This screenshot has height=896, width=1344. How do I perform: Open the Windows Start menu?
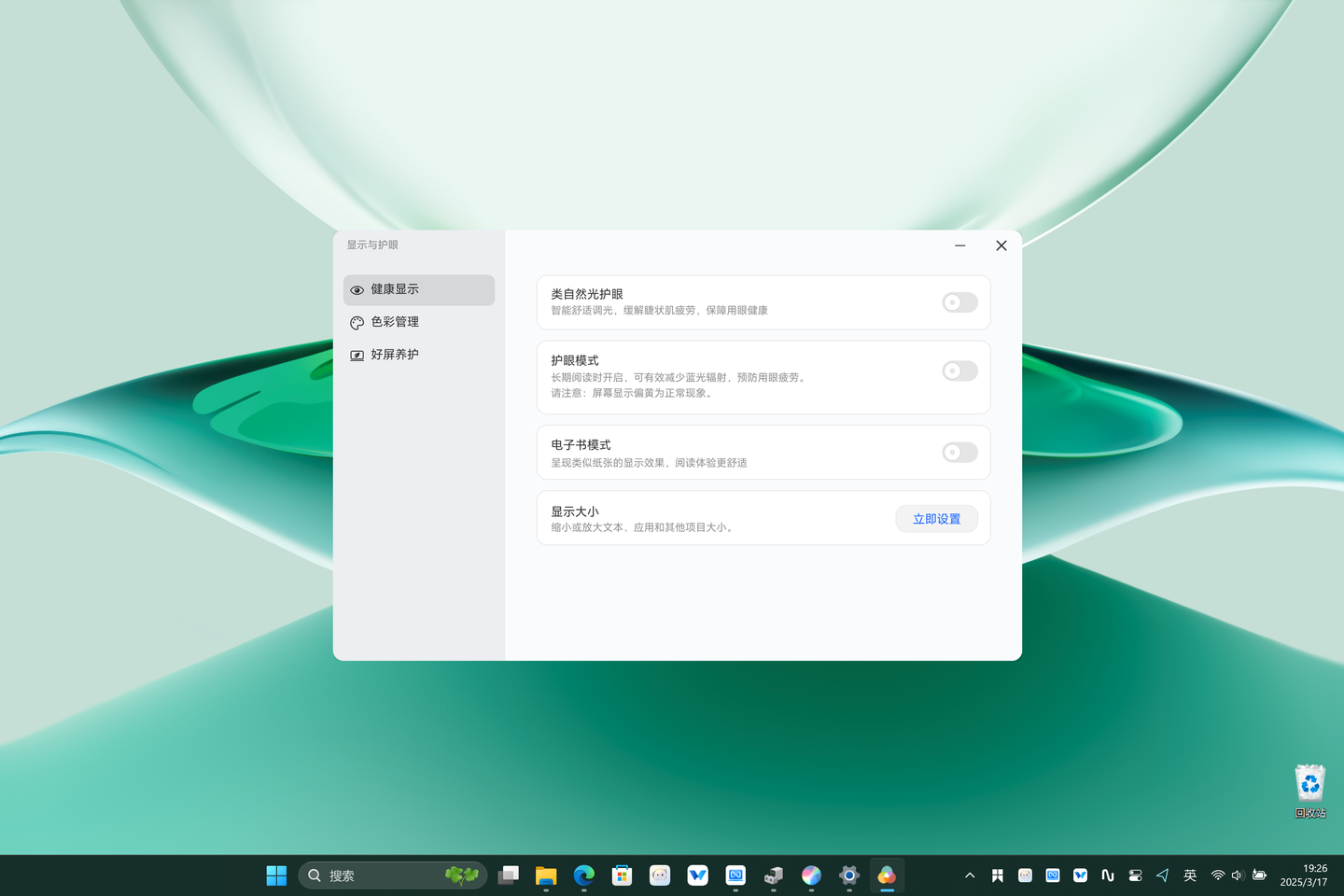[x=276, y=875]
